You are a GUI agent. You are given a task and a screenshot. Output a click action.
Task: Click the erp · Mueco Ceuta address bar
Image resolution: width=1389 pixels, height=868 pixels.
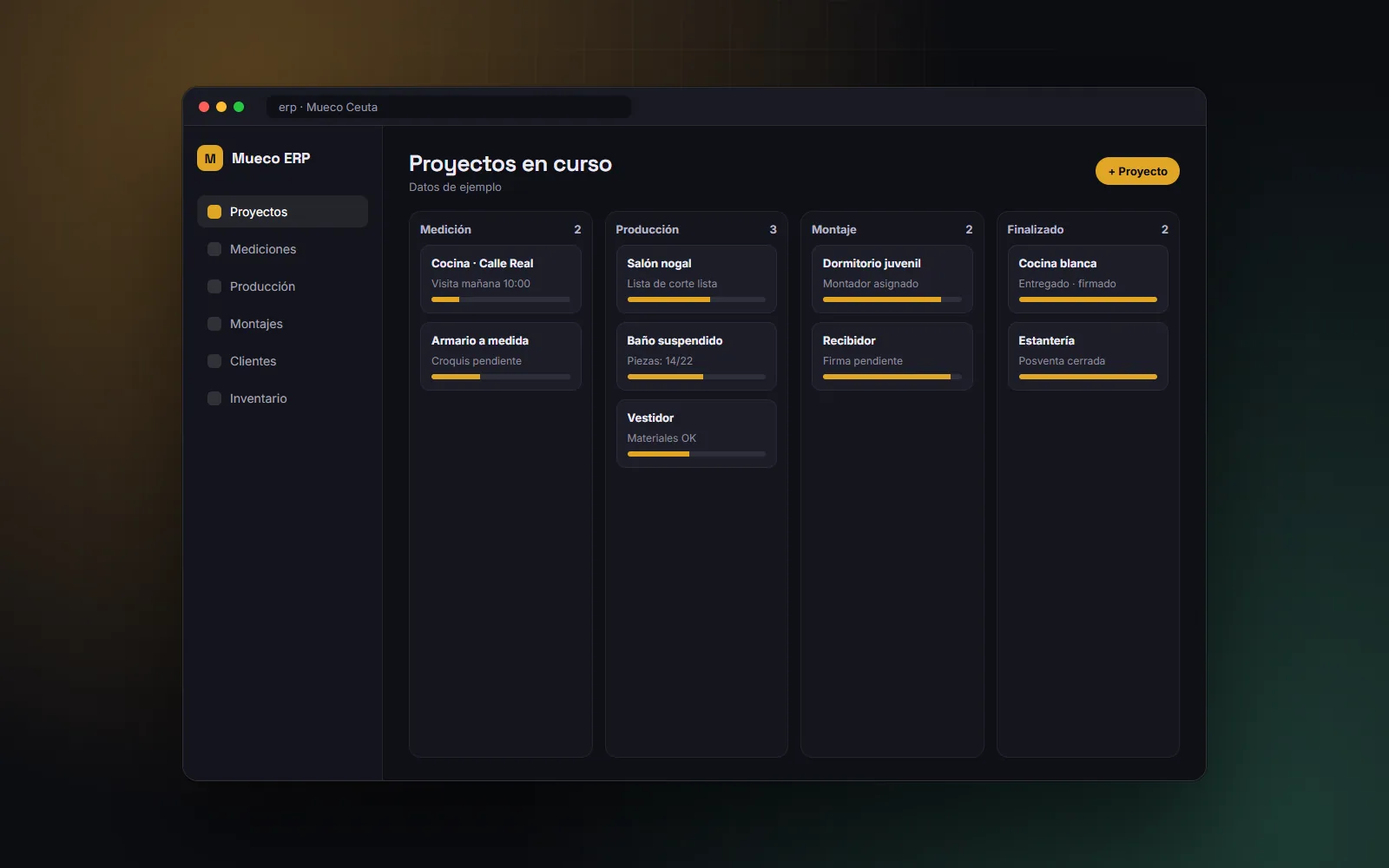point(449,107)
